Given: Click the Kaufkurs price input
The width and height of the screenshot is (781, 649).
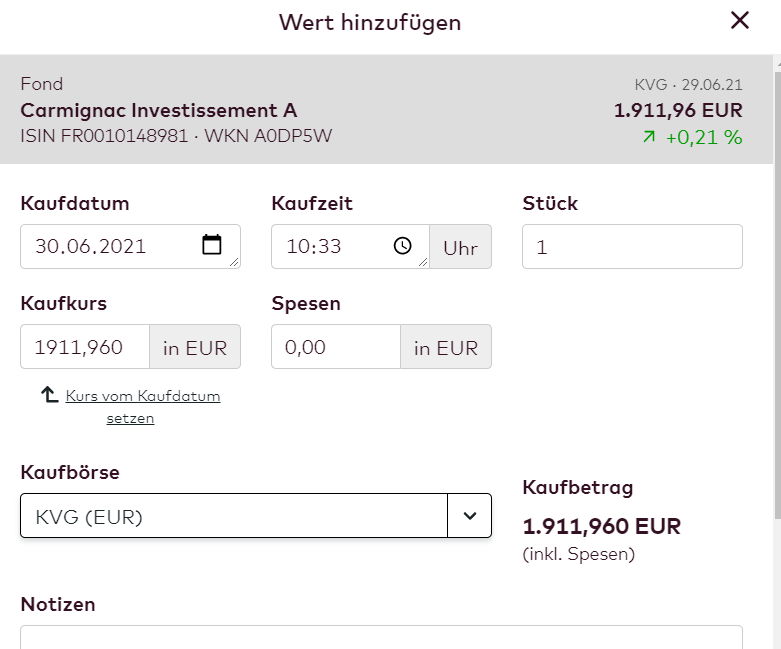Looking at the screenshot, I should [85, 347].
